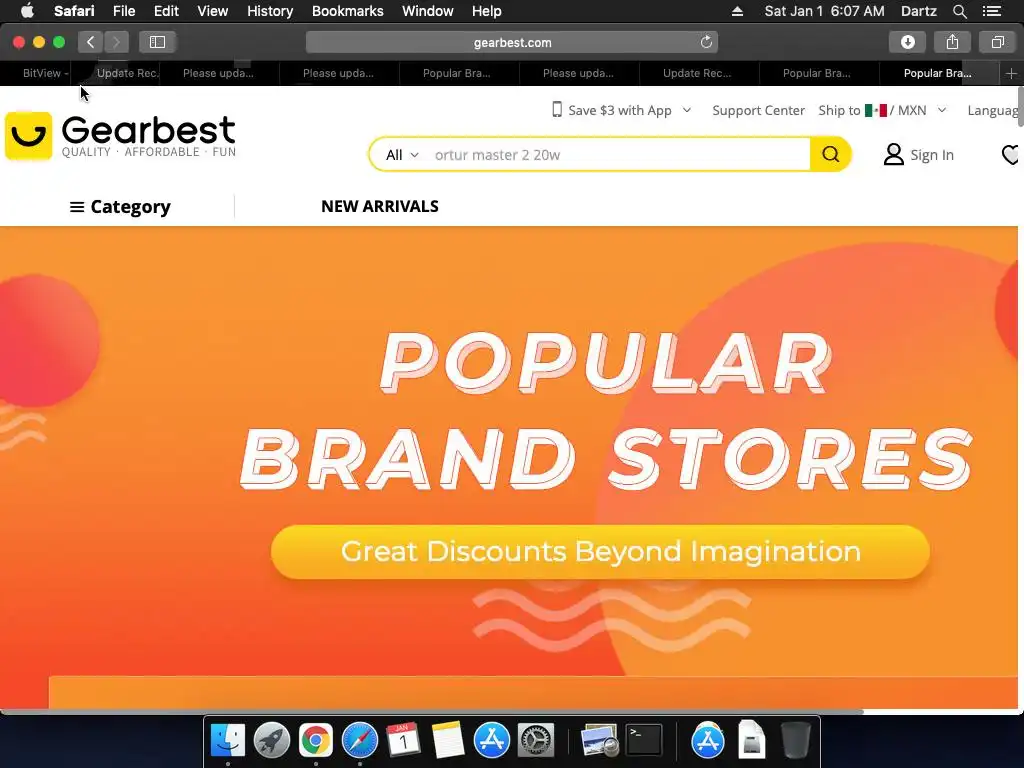This screenshot has height=768, width=1024.
Task: Open Preview app in the Dock
Action: tap(600, 740)
